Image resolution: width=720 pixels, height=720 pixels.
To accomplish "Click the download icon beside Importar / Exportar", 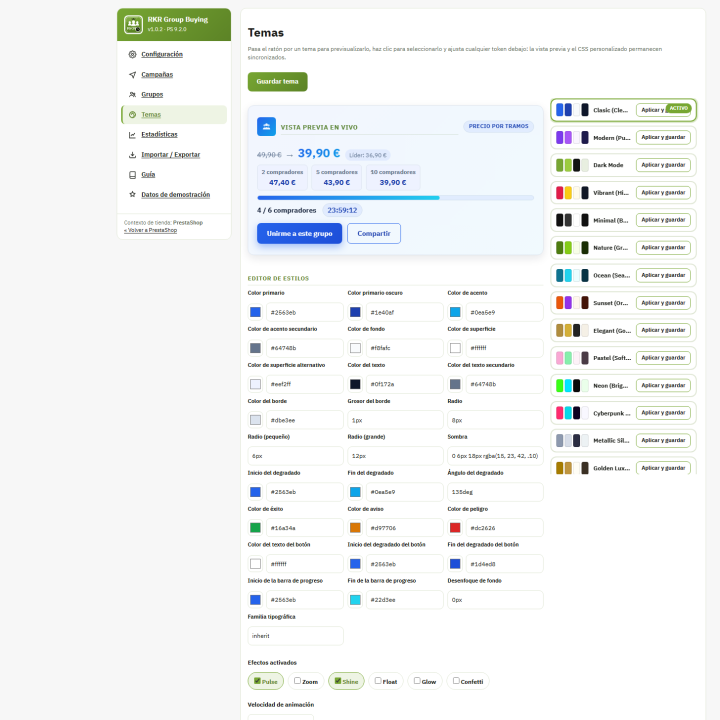I will (132, 155).
